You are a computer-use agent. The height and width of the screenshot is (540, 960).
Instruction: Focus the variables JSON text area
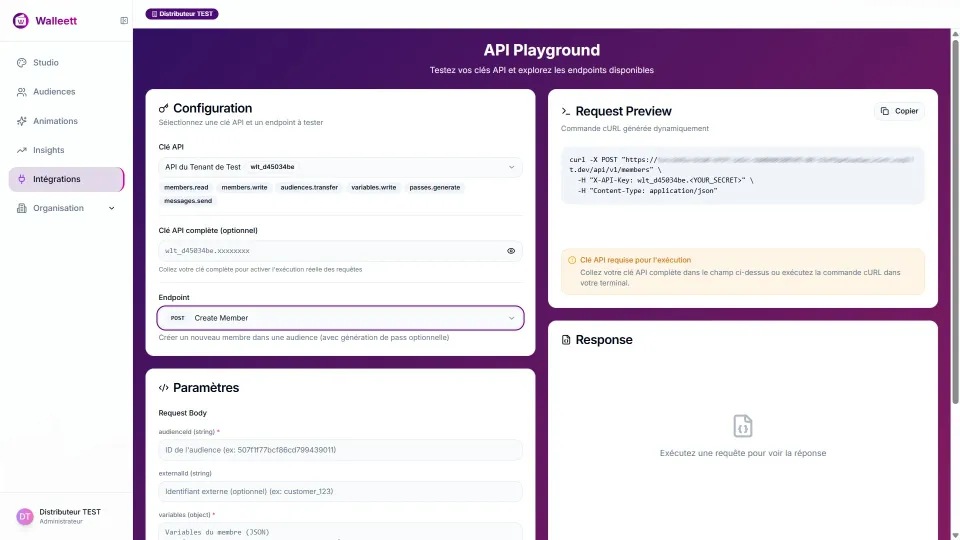[340, 531]
